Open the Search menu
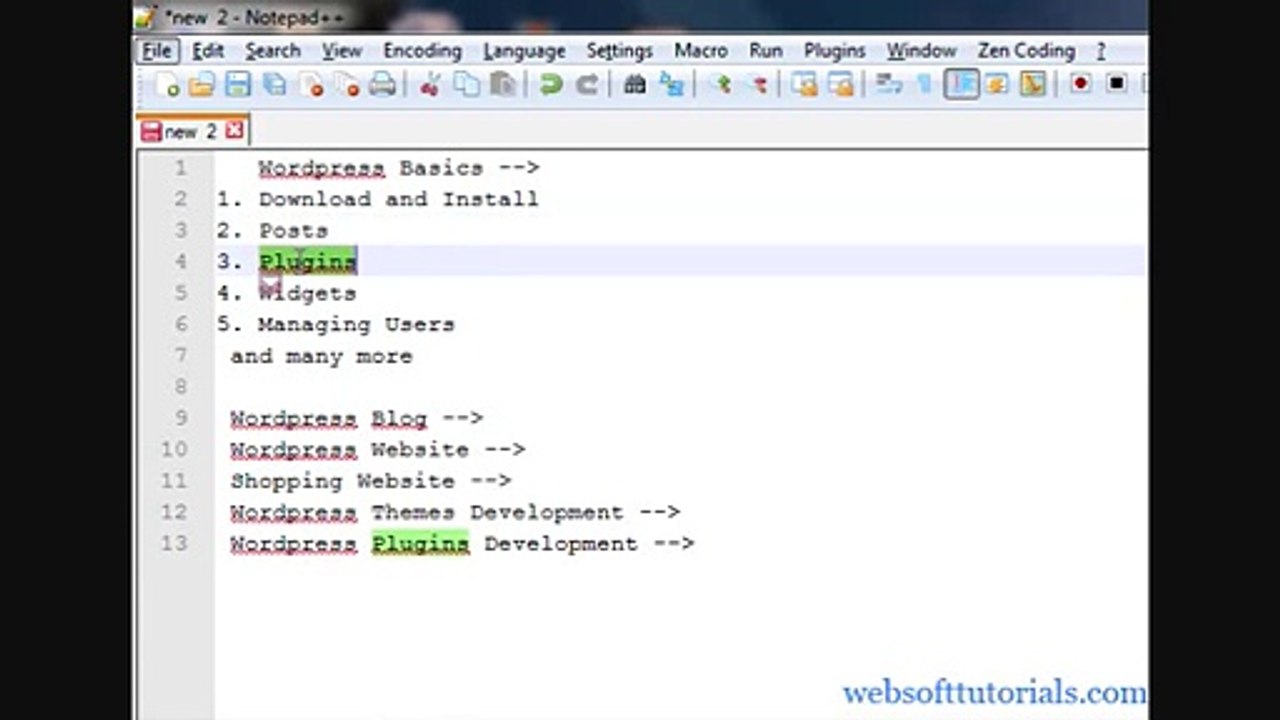The height and width of the screenshot is (720, 1280). pyautogui.click(x=273, y=51)
